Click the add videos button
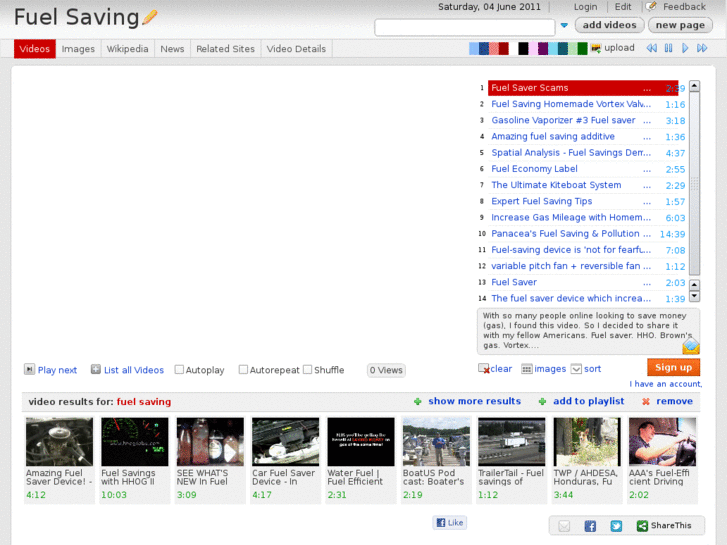The width and height of the screenshot is (727, 545). pyautogui.click(x=609, y=25)
